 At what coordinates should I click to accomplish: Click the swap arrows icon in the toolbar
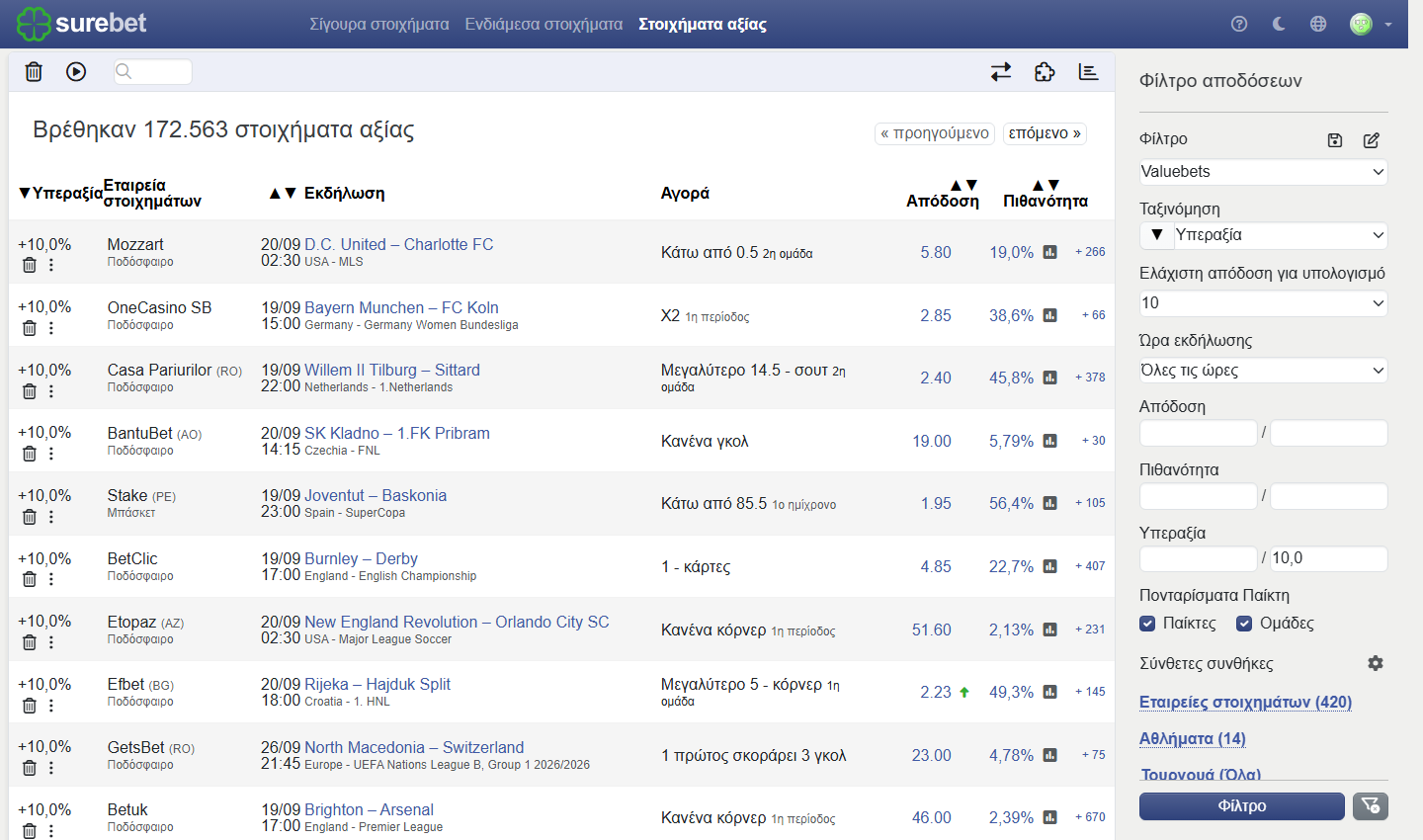point(1001,71)
